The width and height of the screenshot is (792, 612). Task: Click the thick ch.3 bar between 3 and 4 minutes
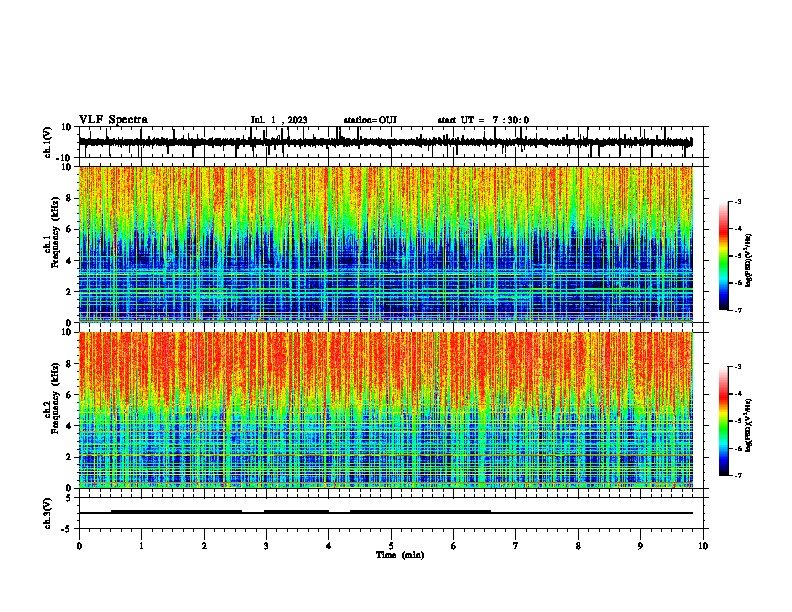(x=296, y=512)
